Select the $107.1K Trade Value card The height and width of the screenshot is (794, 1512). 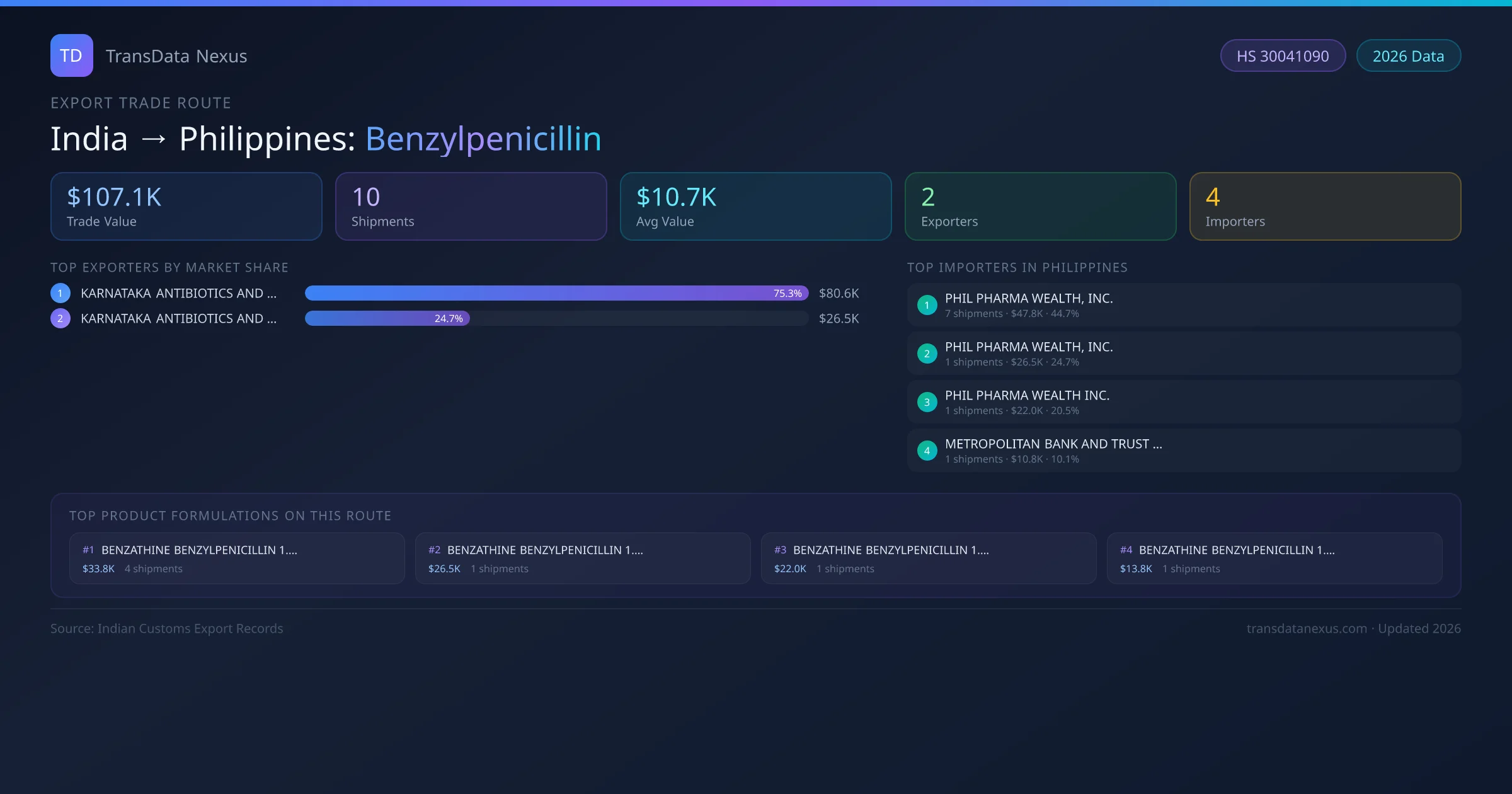(x=186, y=206)
